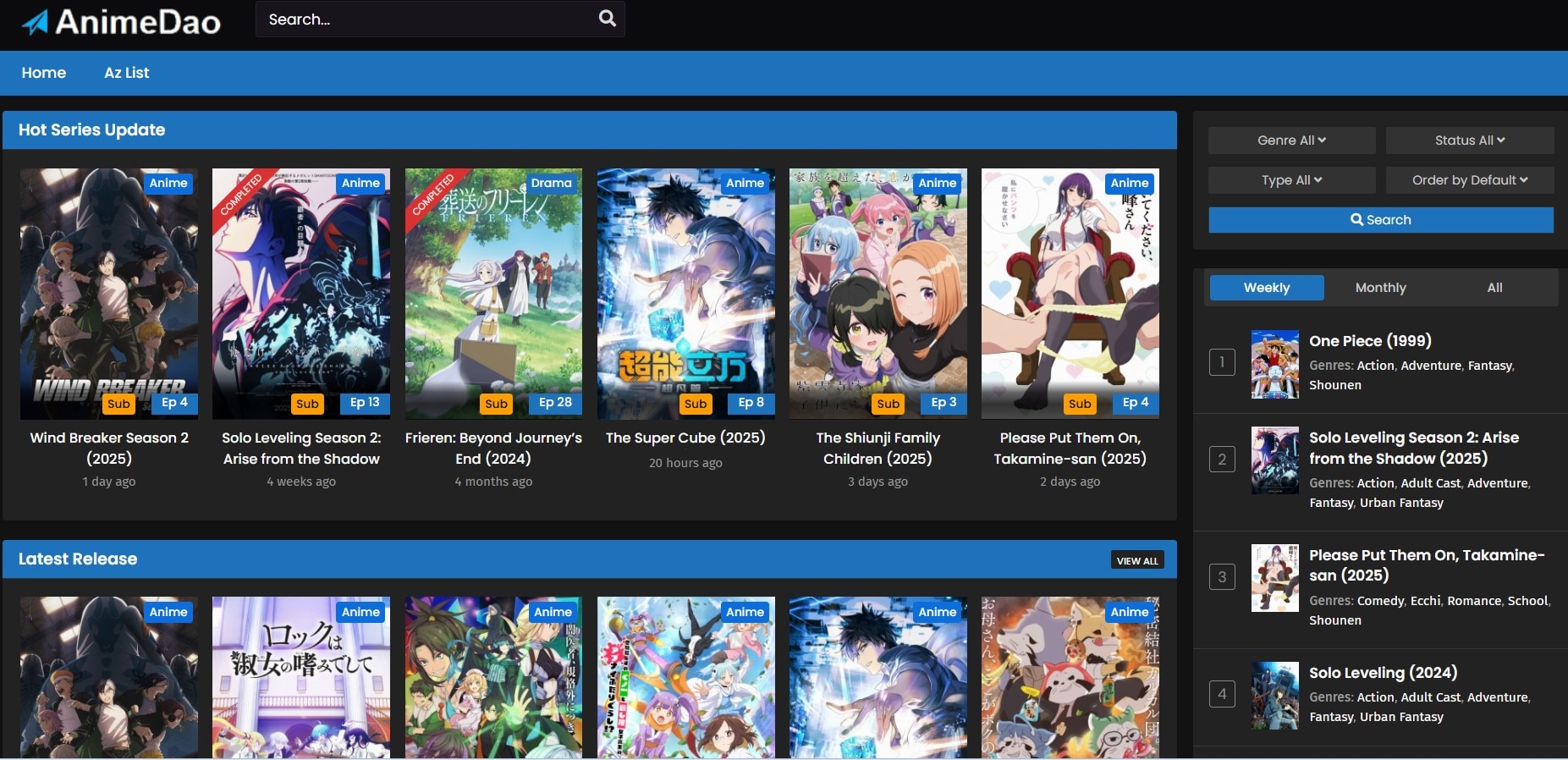Open The Shiunji Family Children poster

(x=878, y=294)
